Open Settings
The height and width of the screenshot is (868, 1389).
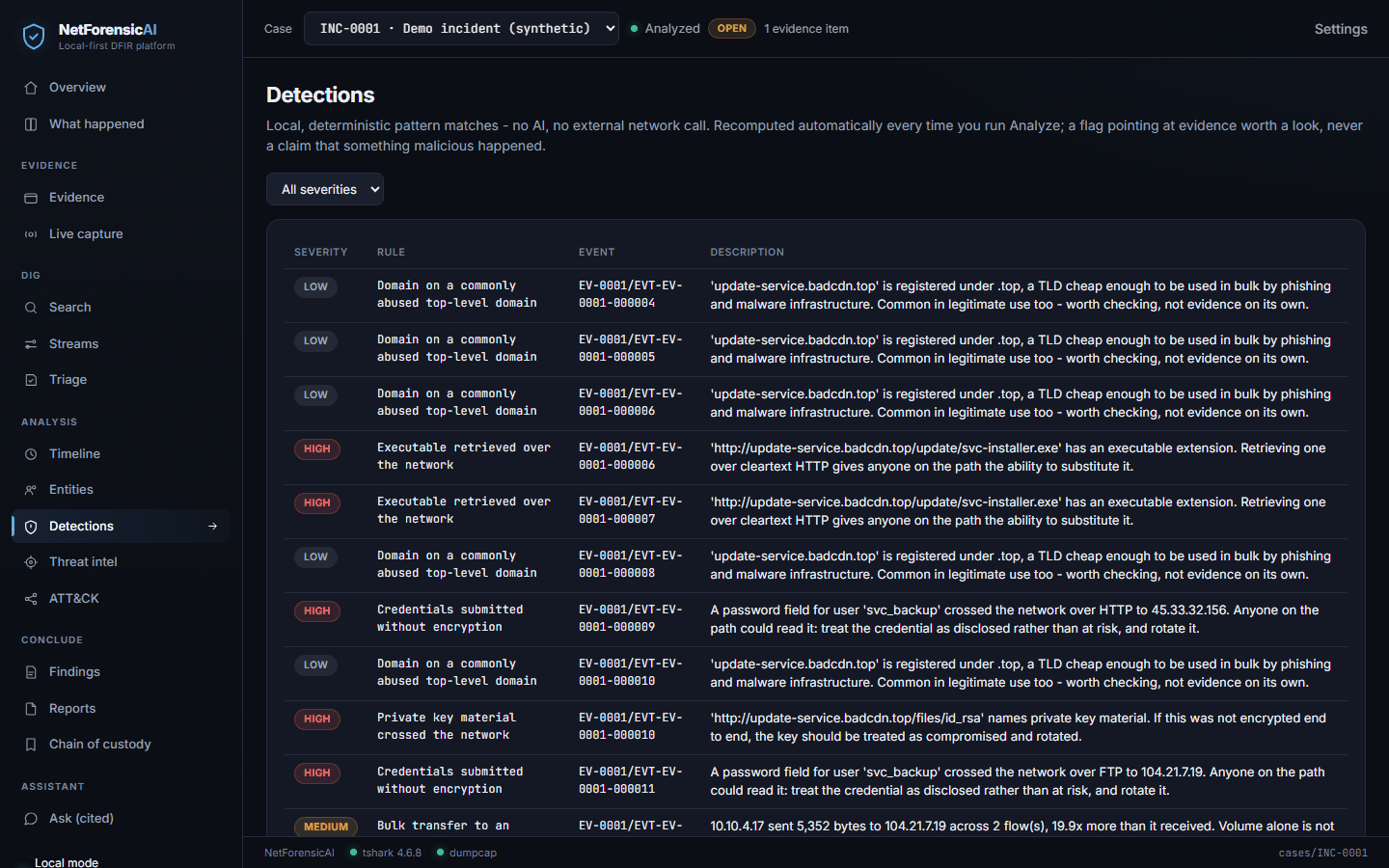1341,29
